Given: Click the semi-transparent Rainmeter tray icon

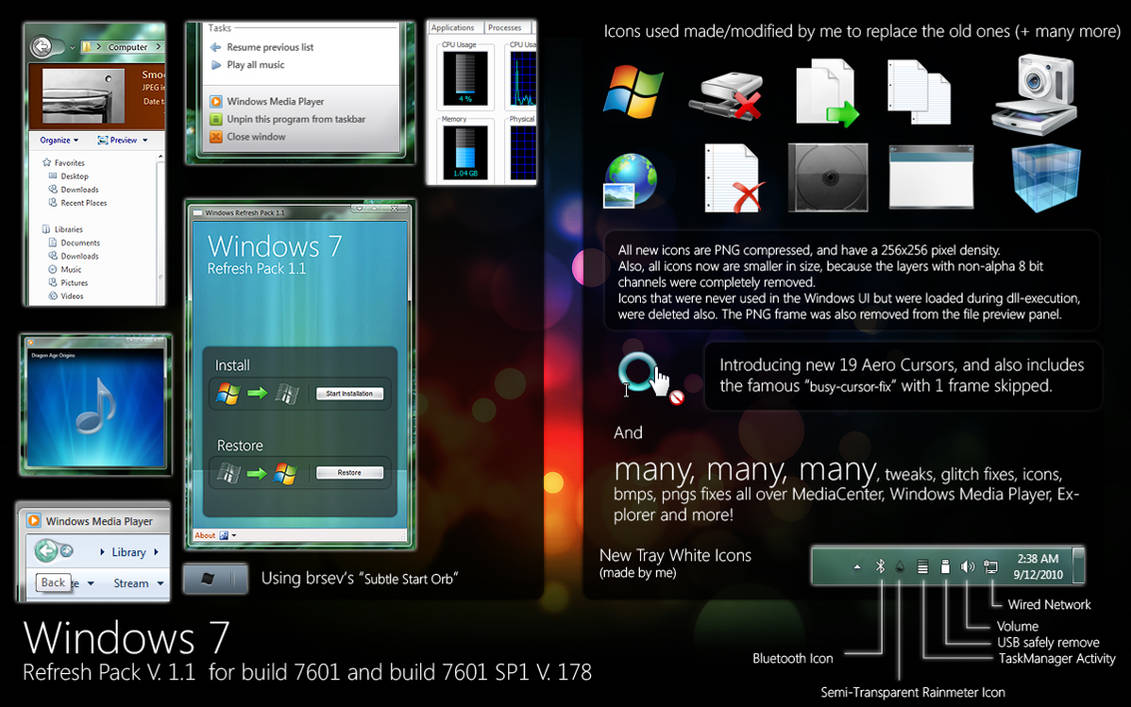Looking at the screenshot, I should click(x=900, y=566).
